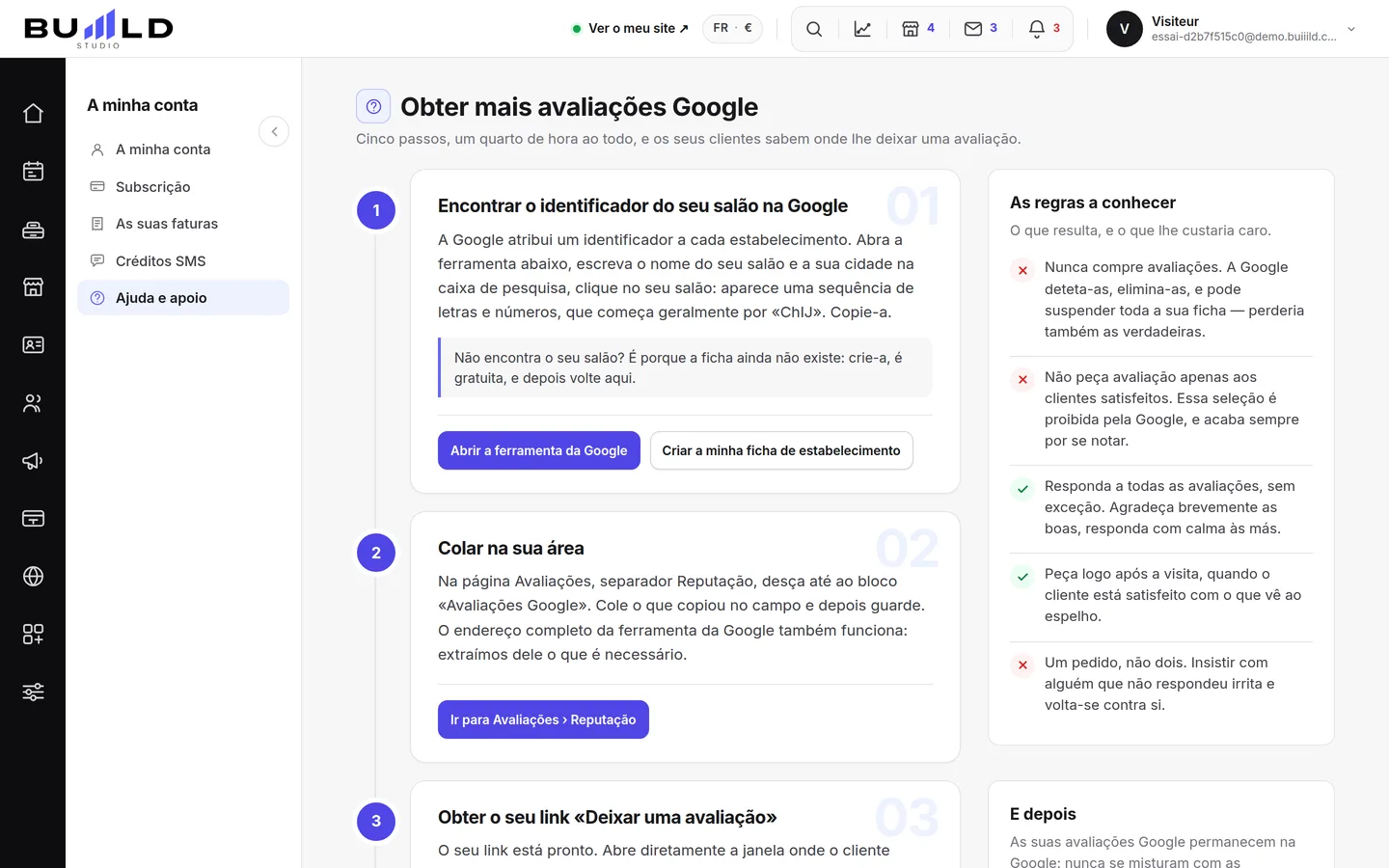Screen dimensions: 1389x868
Task: Click the E depois card heading
Action: coord(1043,814)
